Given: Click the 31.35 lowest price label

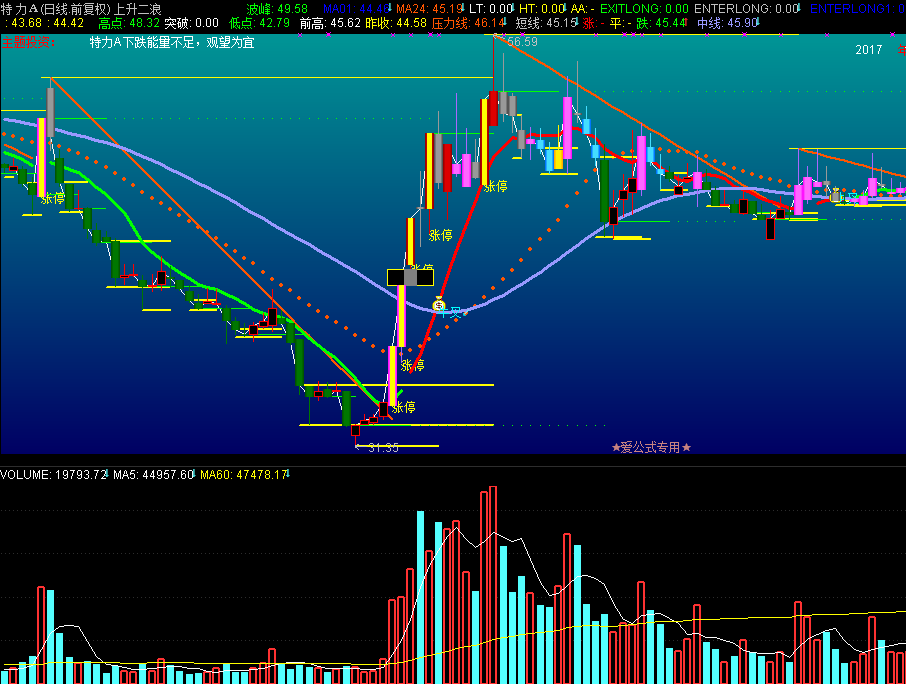Looking at the screenshot, I should pyautogui.click(x=383, y=447).
